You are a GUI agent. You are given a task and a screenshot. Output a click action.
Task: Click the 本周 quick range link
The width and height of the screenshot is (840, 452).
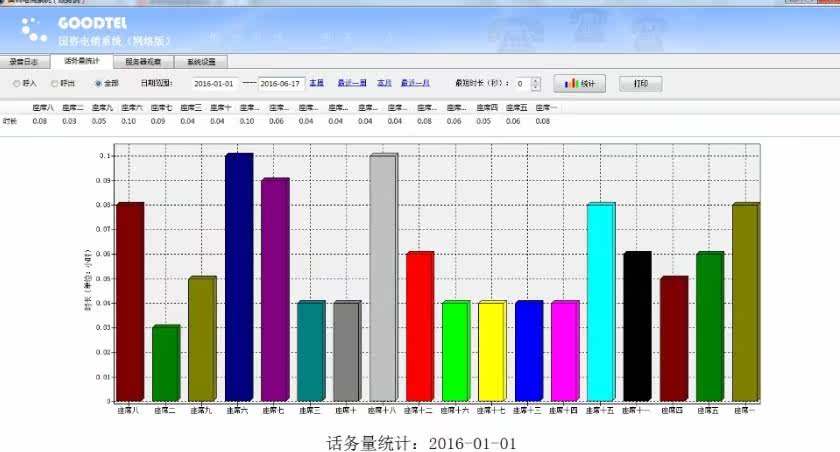pos(317,83)
